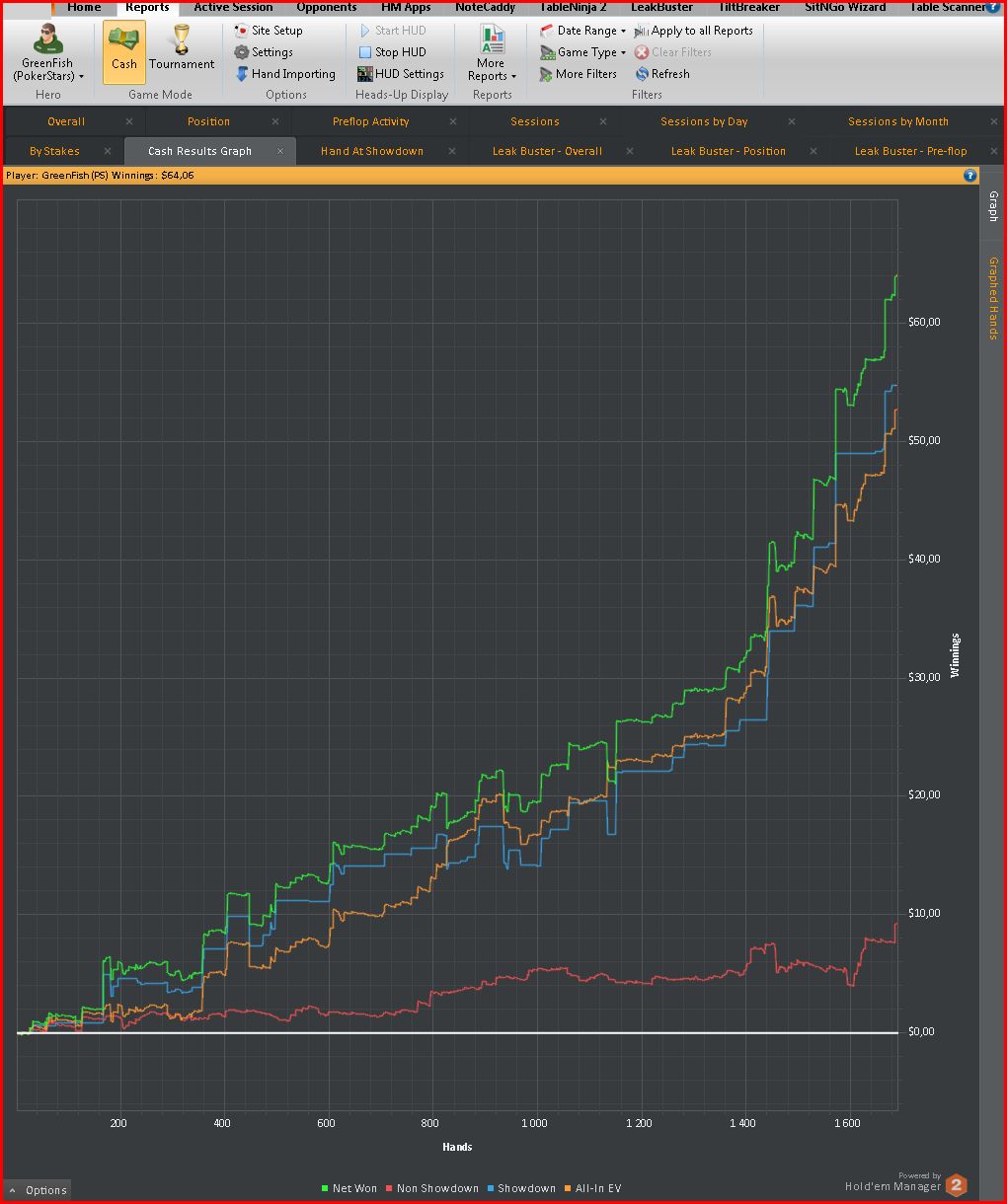Switch to the Overall report tab

point(66,121)
